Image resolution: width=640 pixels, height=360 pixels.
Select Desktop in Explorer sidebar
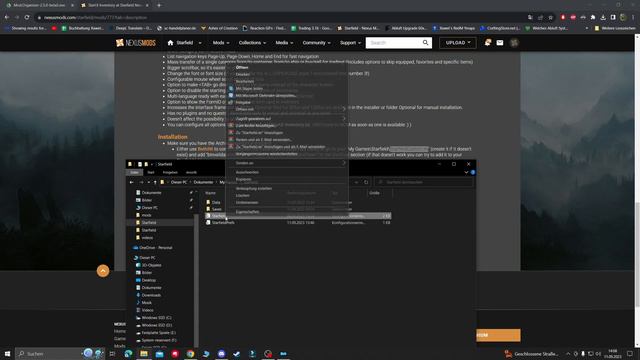point(149,280)
